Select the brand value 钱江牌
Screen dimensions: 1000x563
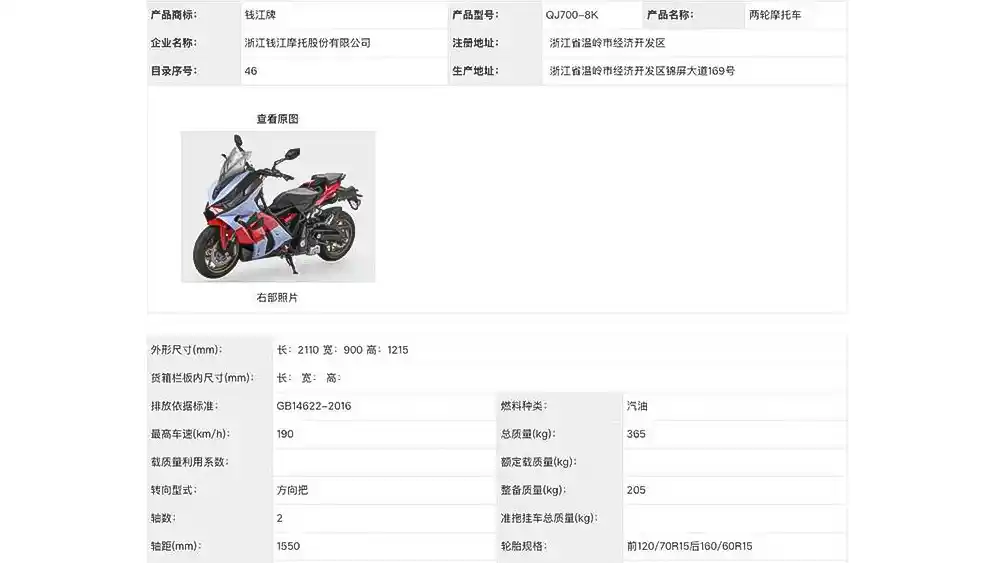point(260,15)
